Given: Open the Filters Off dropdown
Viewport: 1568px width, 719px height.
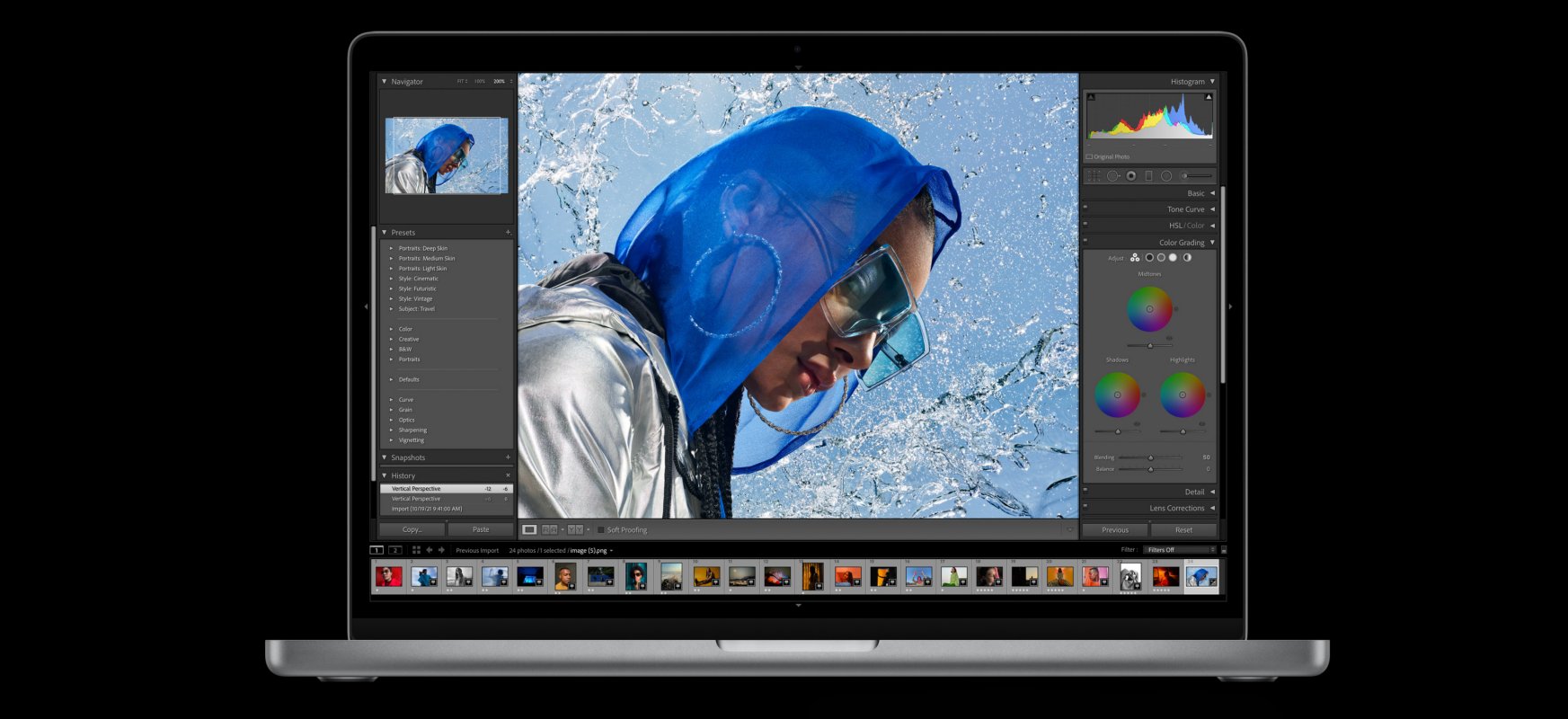Looking at the screenshot, I should tap(1180, 550).
